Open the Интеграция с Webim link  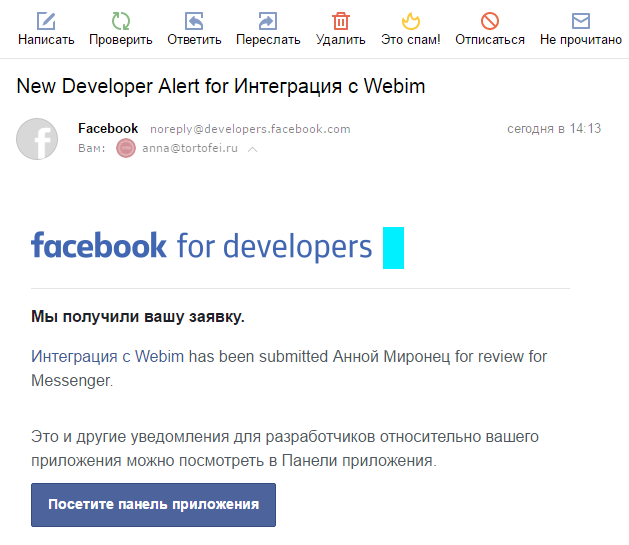pyautogui.click(x=108, y=356)
